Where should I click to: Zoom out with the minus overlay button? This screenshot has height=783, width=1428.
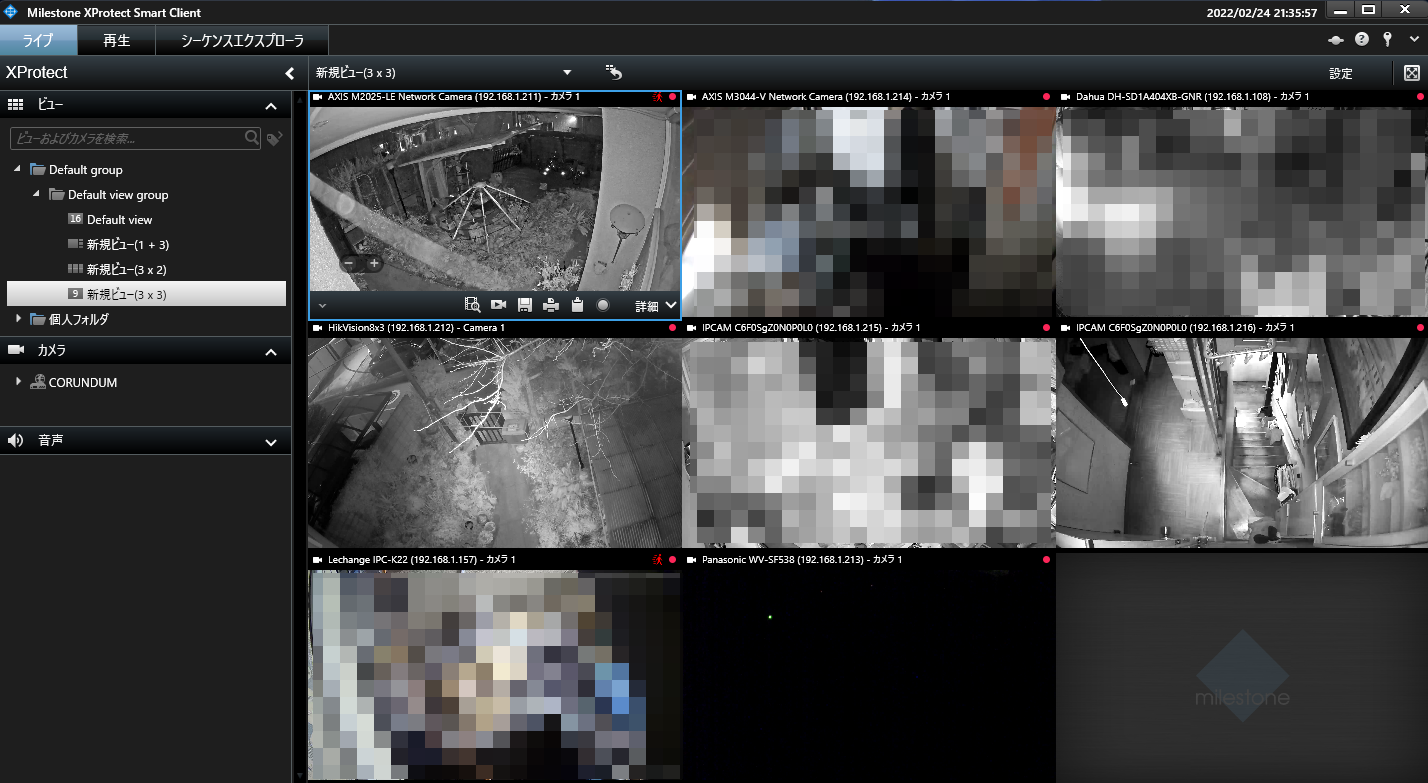click(349, 264)
